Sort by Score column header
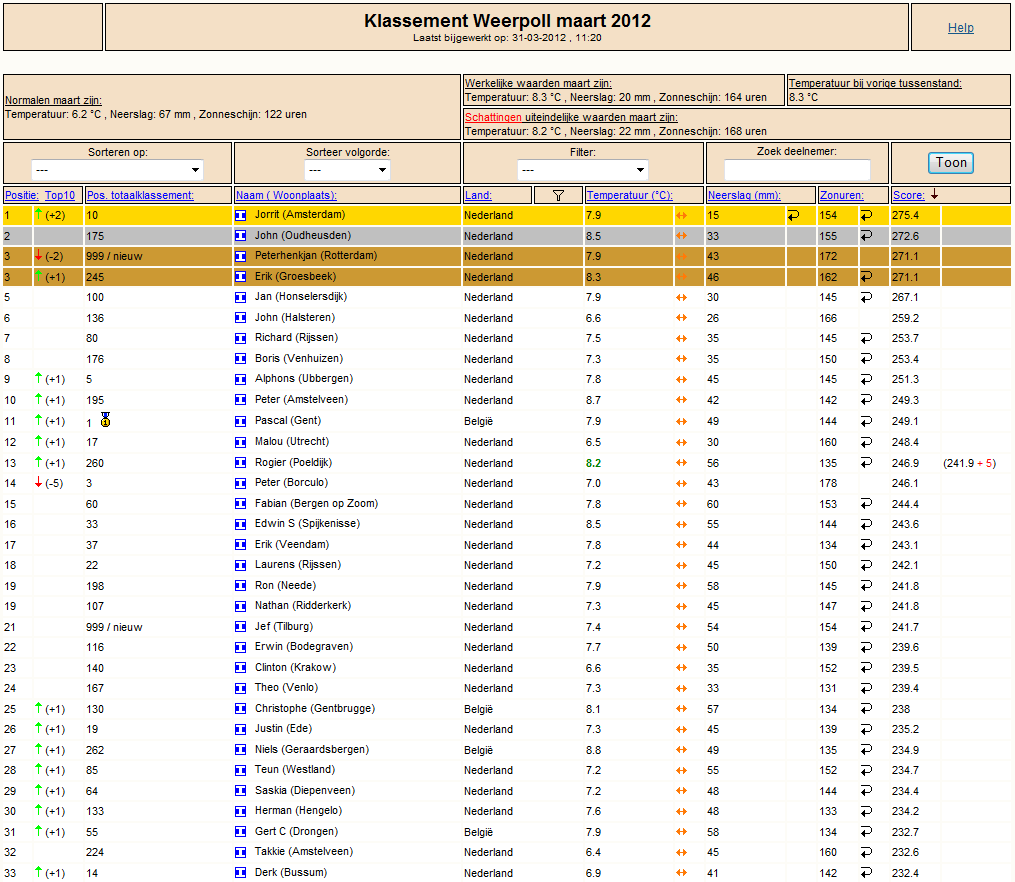Screen dimensions: 1015x882 (x=909, y=195)
